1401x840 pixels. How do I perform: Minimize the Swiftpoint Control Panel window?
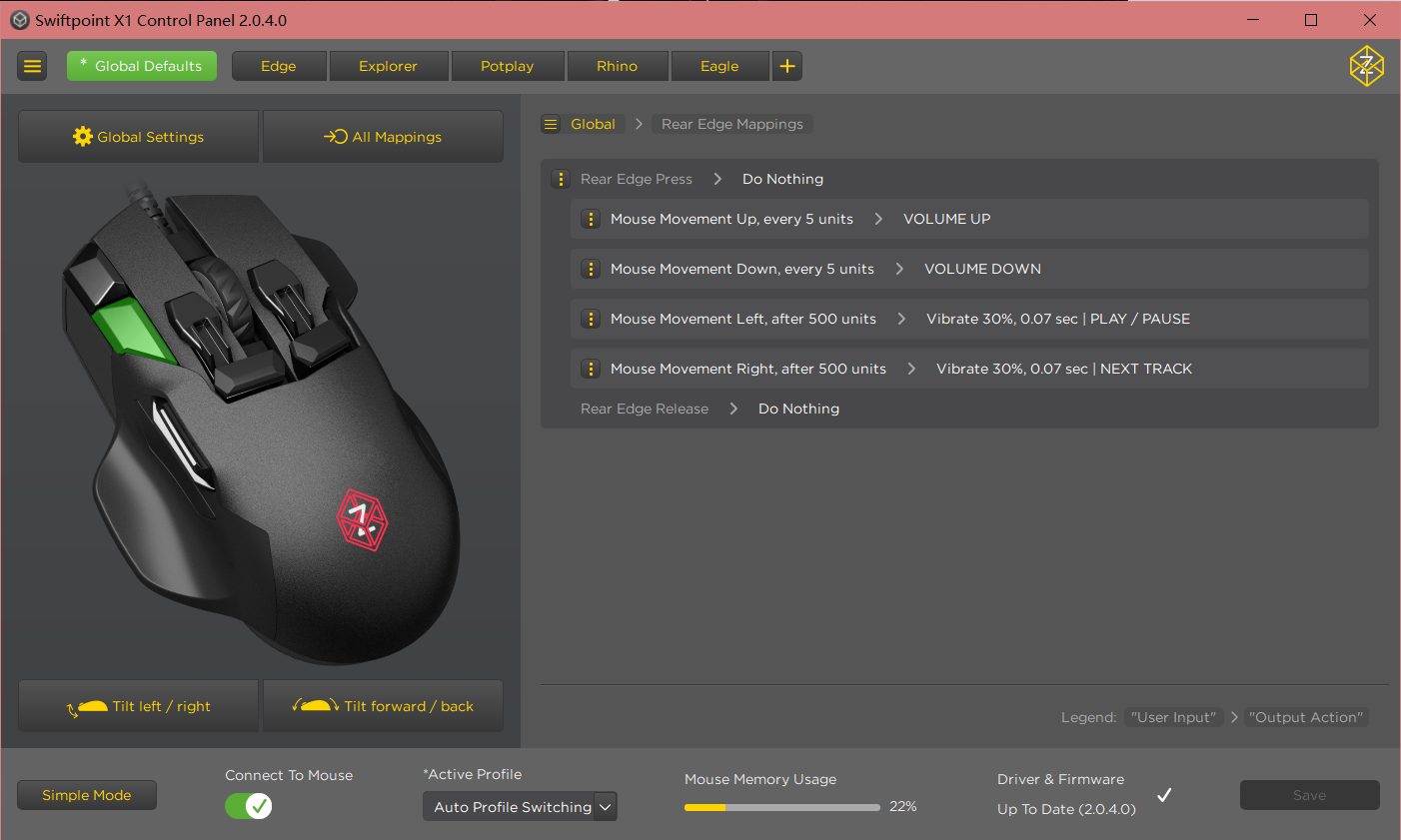1253,20
